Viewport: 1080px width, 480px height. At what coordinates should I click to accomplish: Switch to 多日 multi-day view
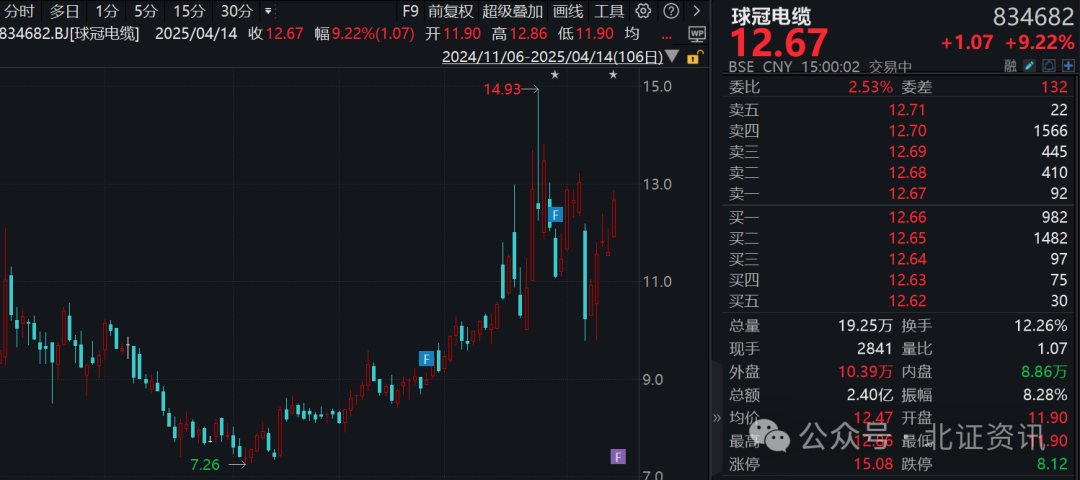64,11
